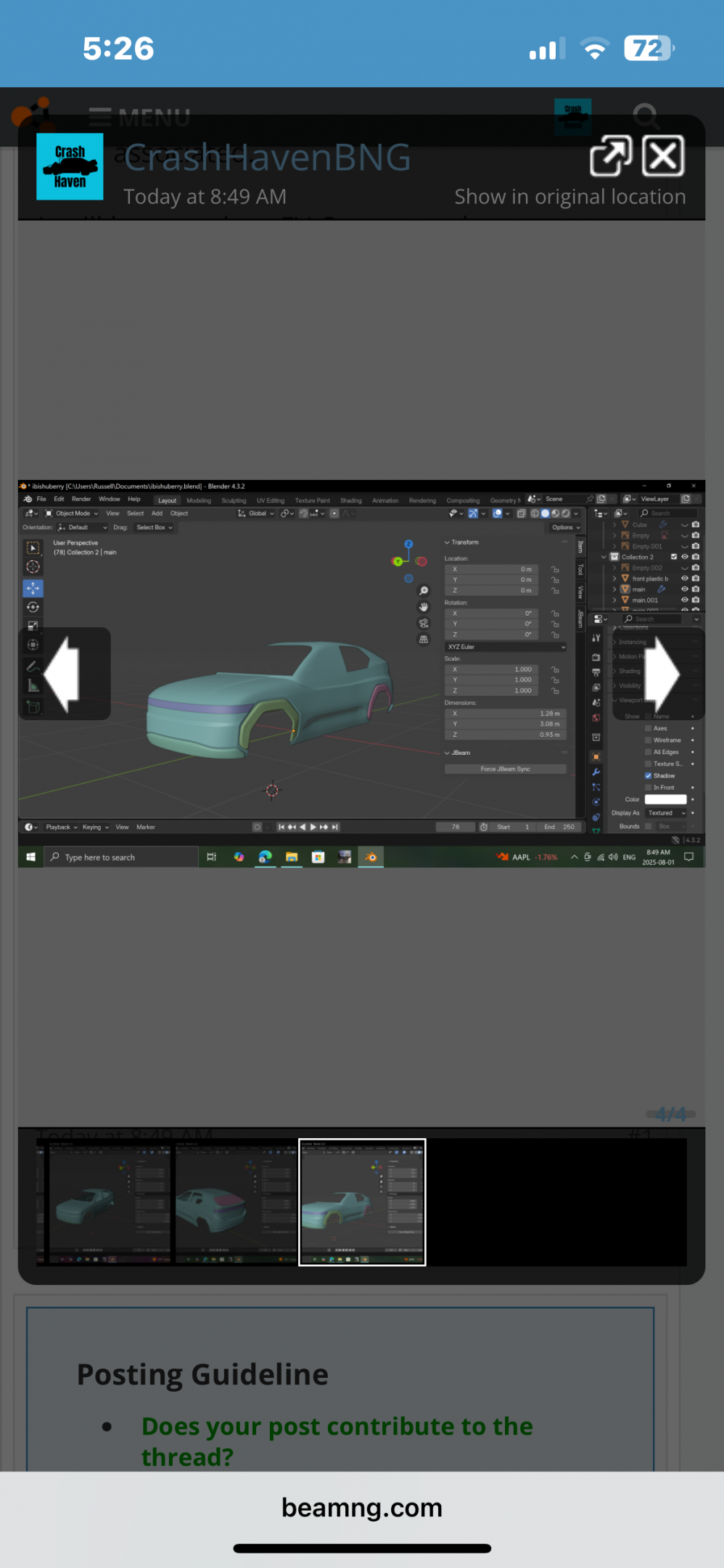
Task: Jump to timeline start button
Action: [281, 827]
